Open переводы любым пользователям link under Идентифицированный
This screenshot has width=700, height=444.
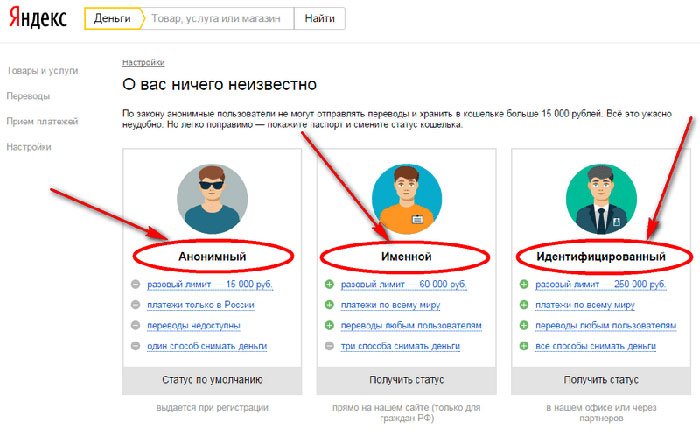pos(606,325)
